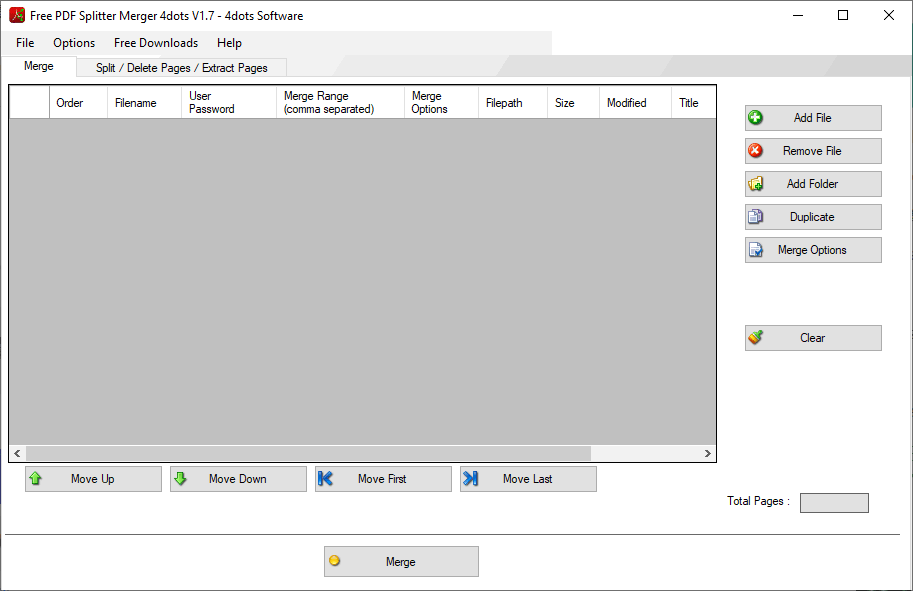
Task: Click the Move First button label
Action: pyautogui.click(x=382, y=479)
